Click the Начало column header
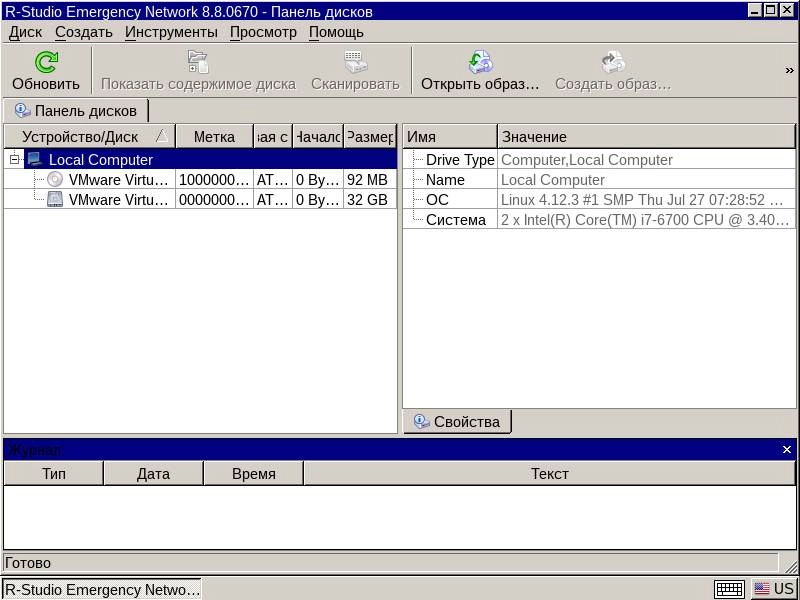Viewport: 800px width, 600px height. tap(318, 137)
